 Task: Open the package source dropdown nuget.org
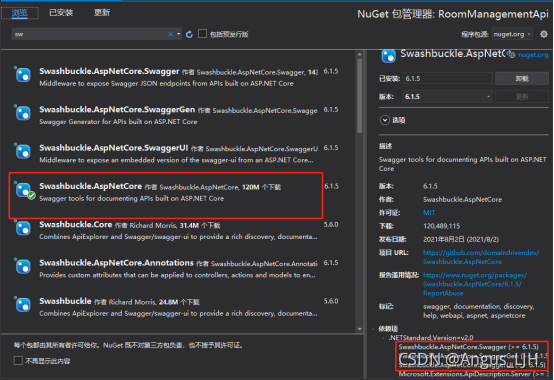[512, 34]
